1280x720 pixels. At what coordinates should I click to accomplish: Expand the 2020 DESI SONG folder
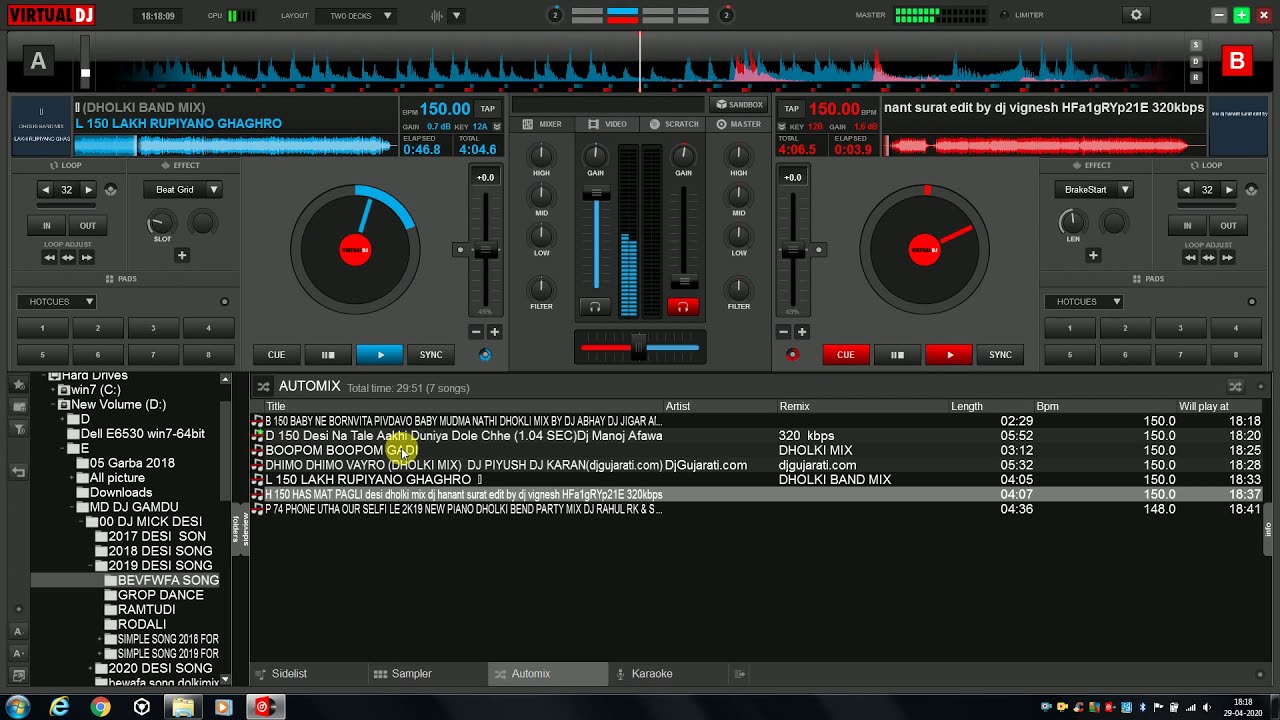pos(89,668)
